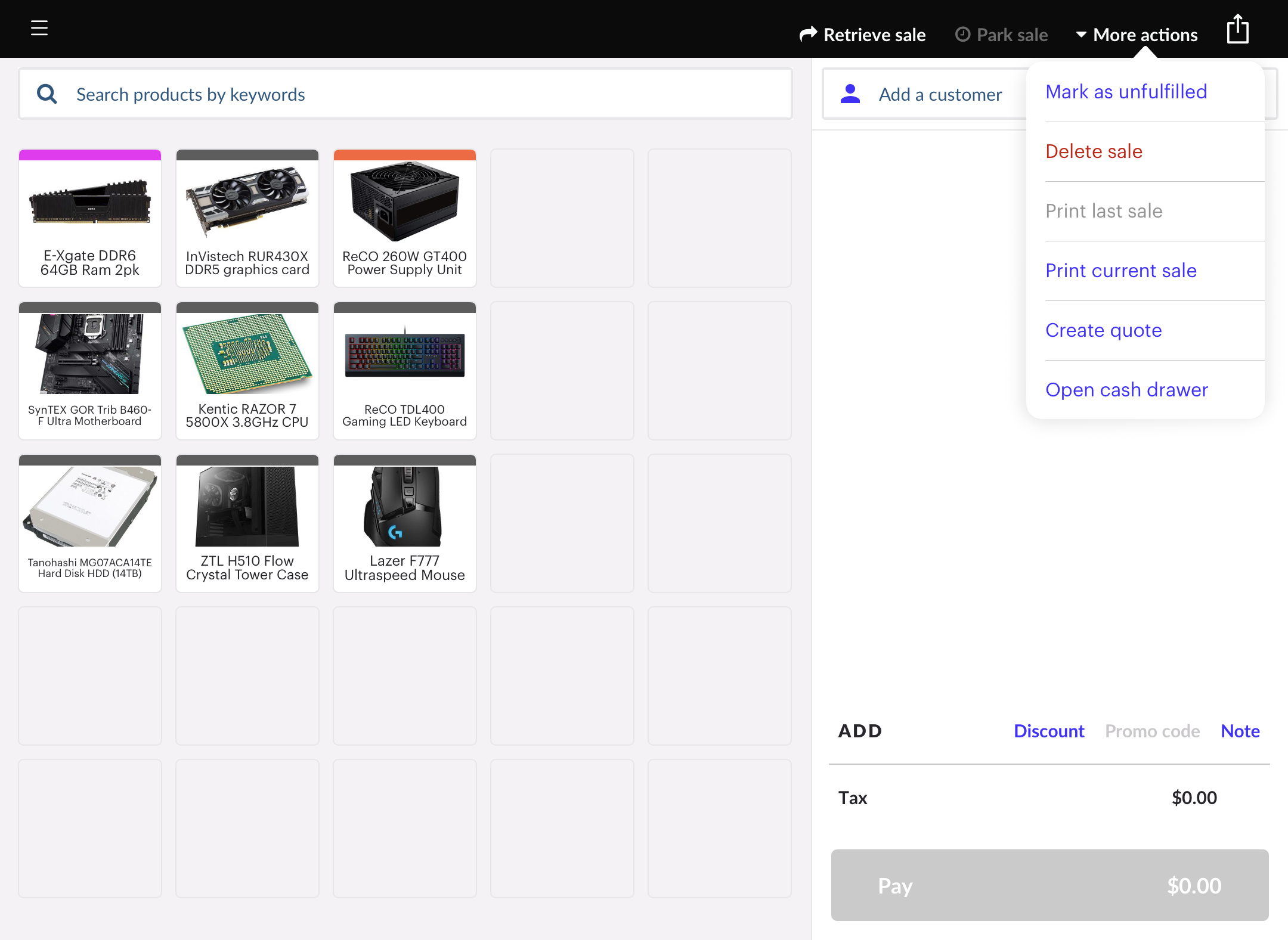Create a quote from the actions menu

[1103, 330]
